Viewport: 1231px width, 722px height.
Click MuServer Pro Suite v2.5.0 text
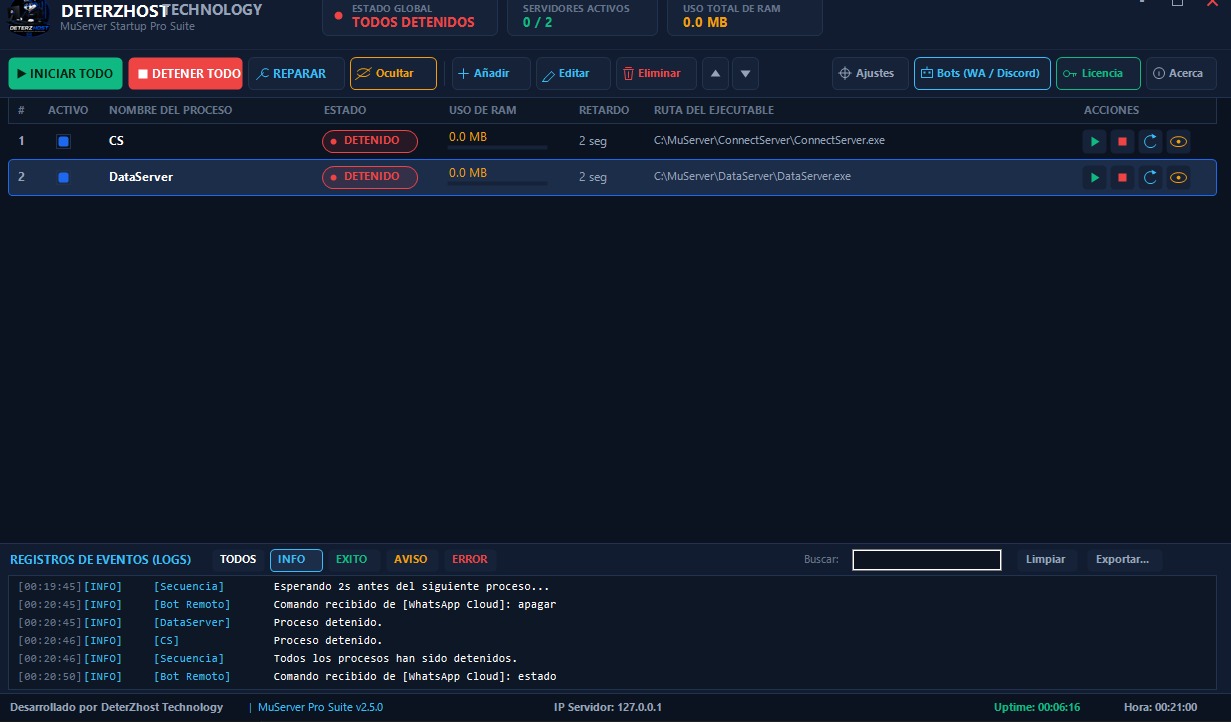pos(320,707)
